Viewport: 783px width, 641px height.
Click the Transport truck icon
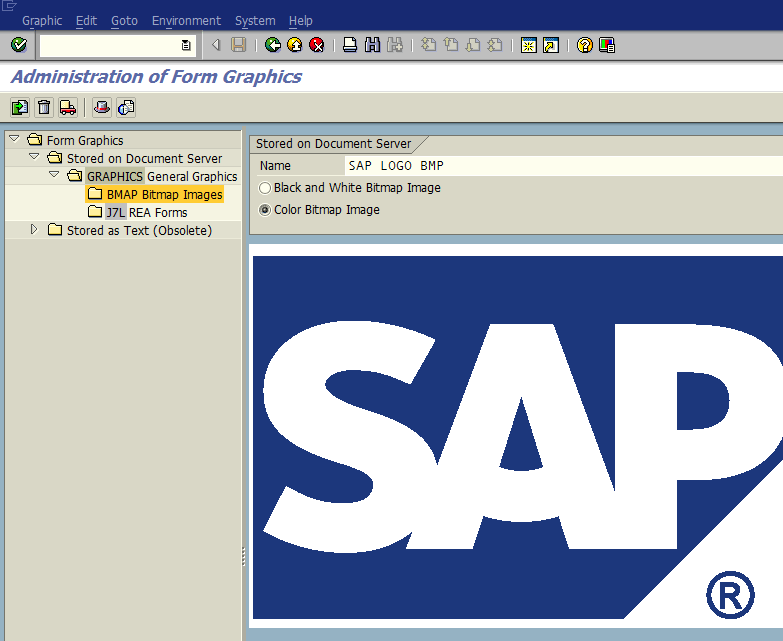(68, 107)
